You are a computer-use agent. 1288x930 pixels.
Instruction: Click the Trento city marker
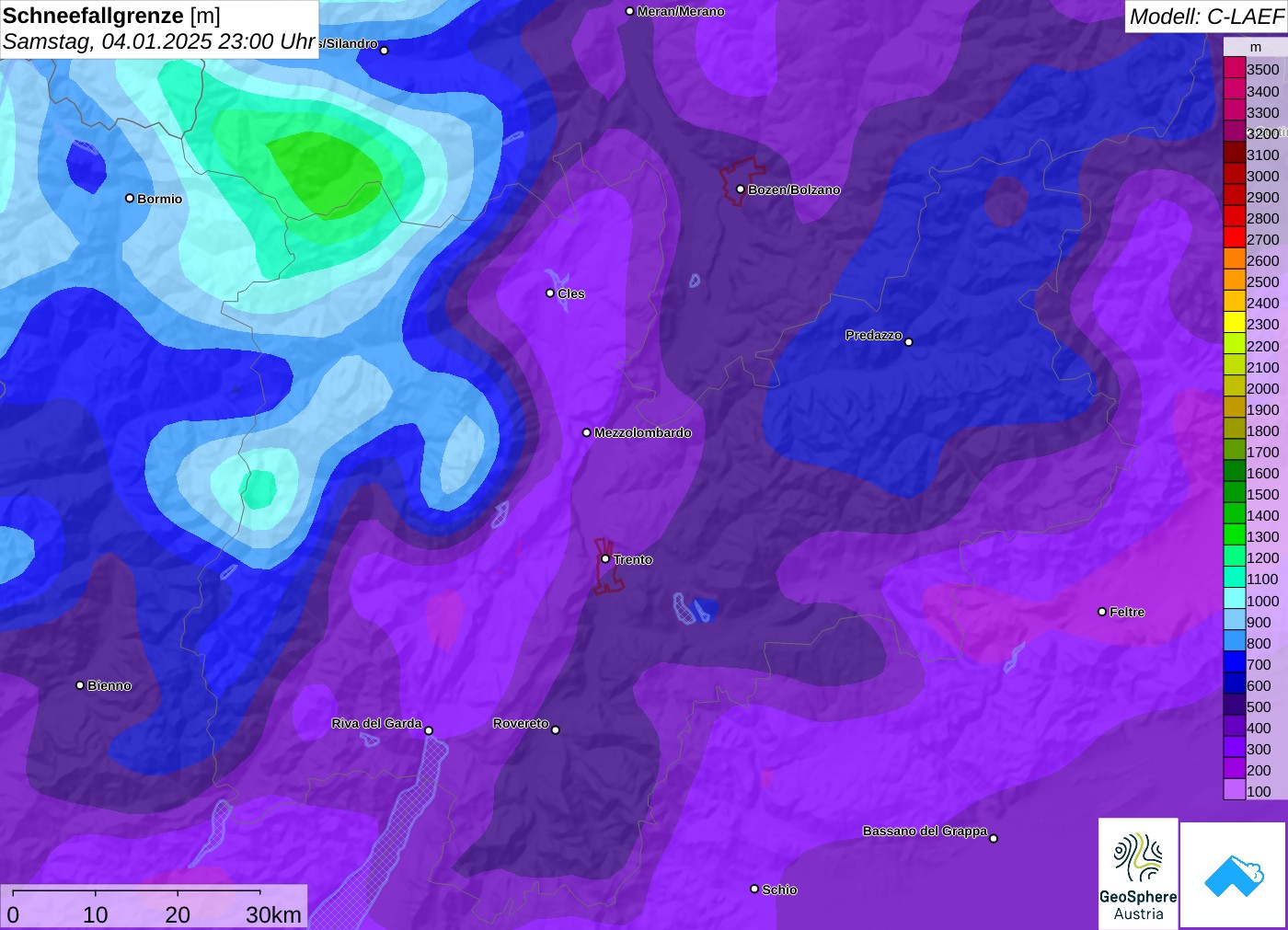coord(605,558)
